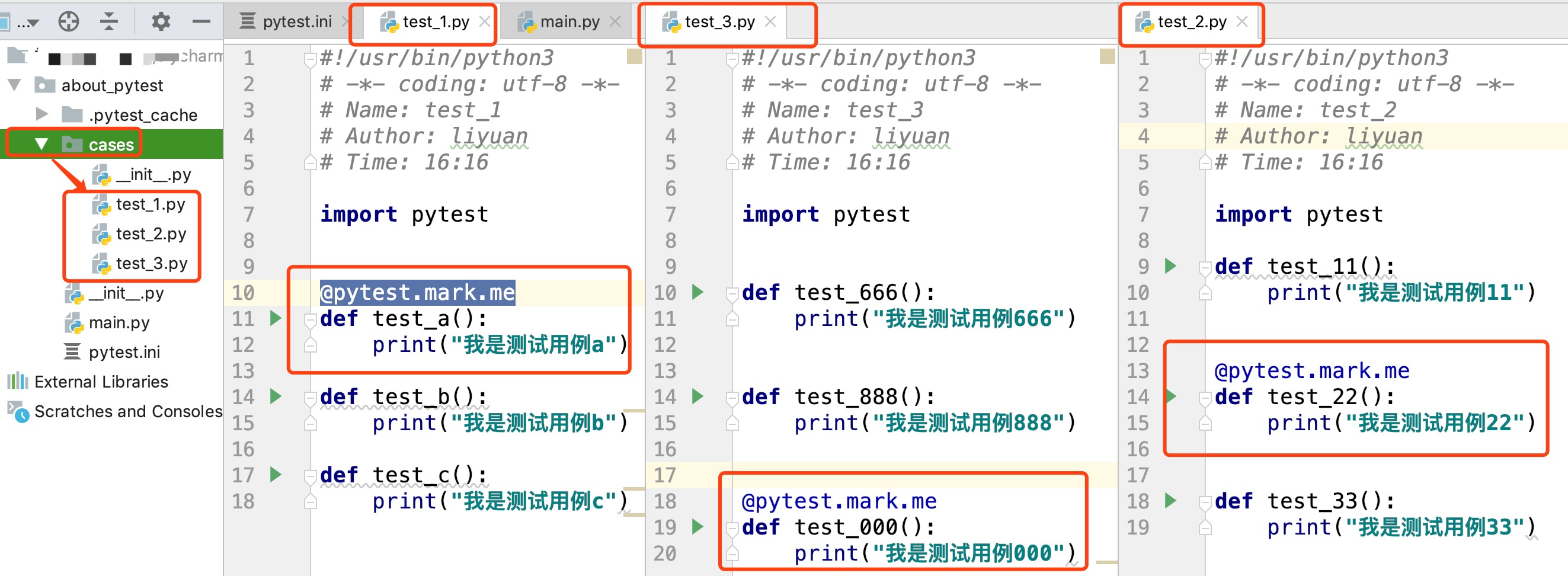The width and height of the screenshot is (1568, 576).
Task: Click the collapse all icon in project toolbar
Action: [109, 22]
